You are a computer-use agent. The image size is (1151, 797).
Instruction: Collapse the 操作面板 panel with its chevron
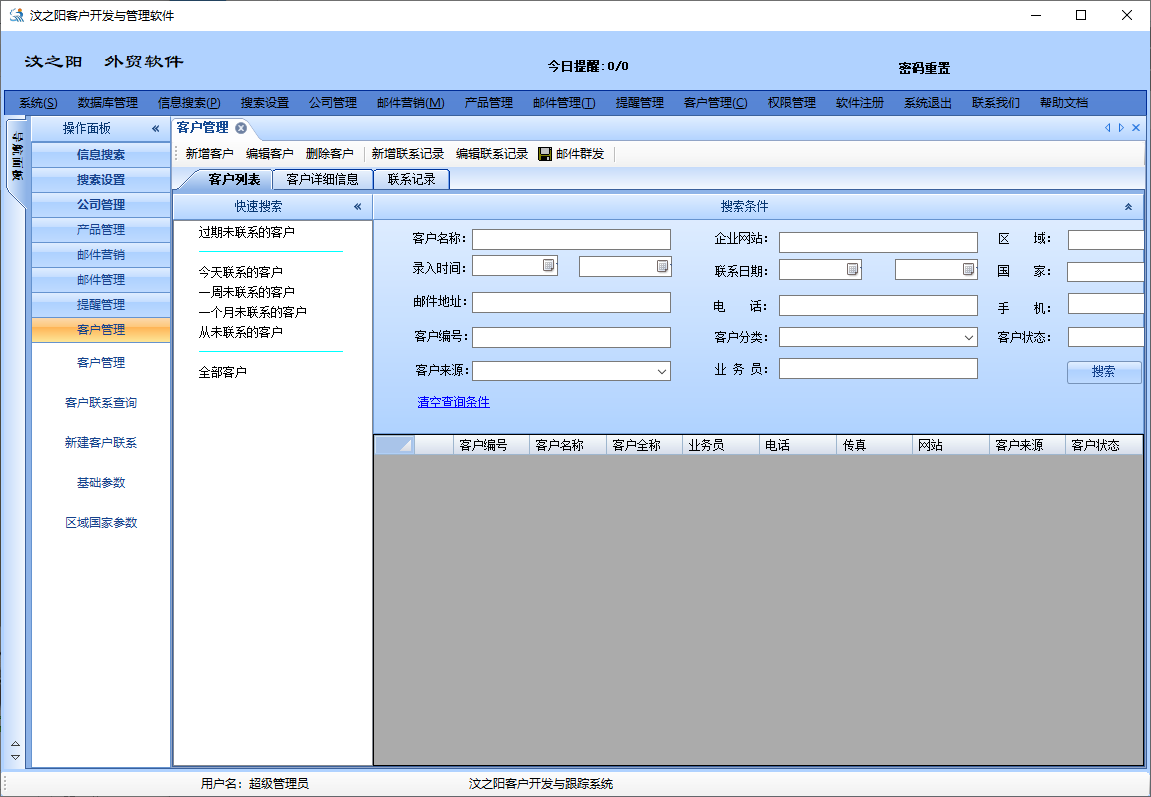[156, 128]
